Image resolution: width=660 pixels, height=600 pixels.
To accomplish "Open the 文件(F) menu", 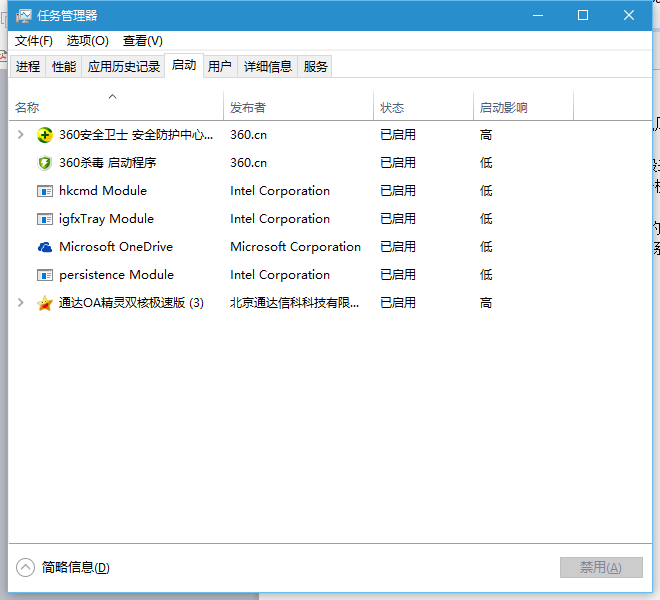I will (x=34, y=41).
